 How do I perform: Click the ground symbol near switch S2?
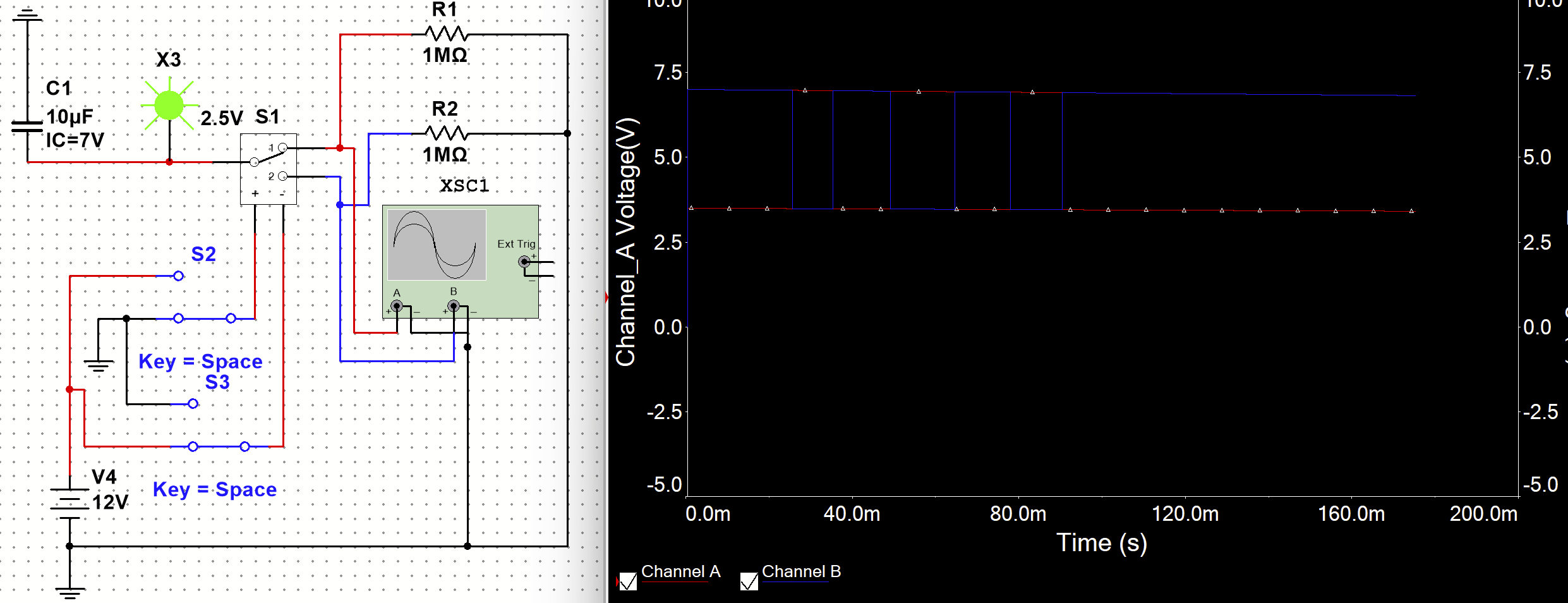click(x=99, y=366)
